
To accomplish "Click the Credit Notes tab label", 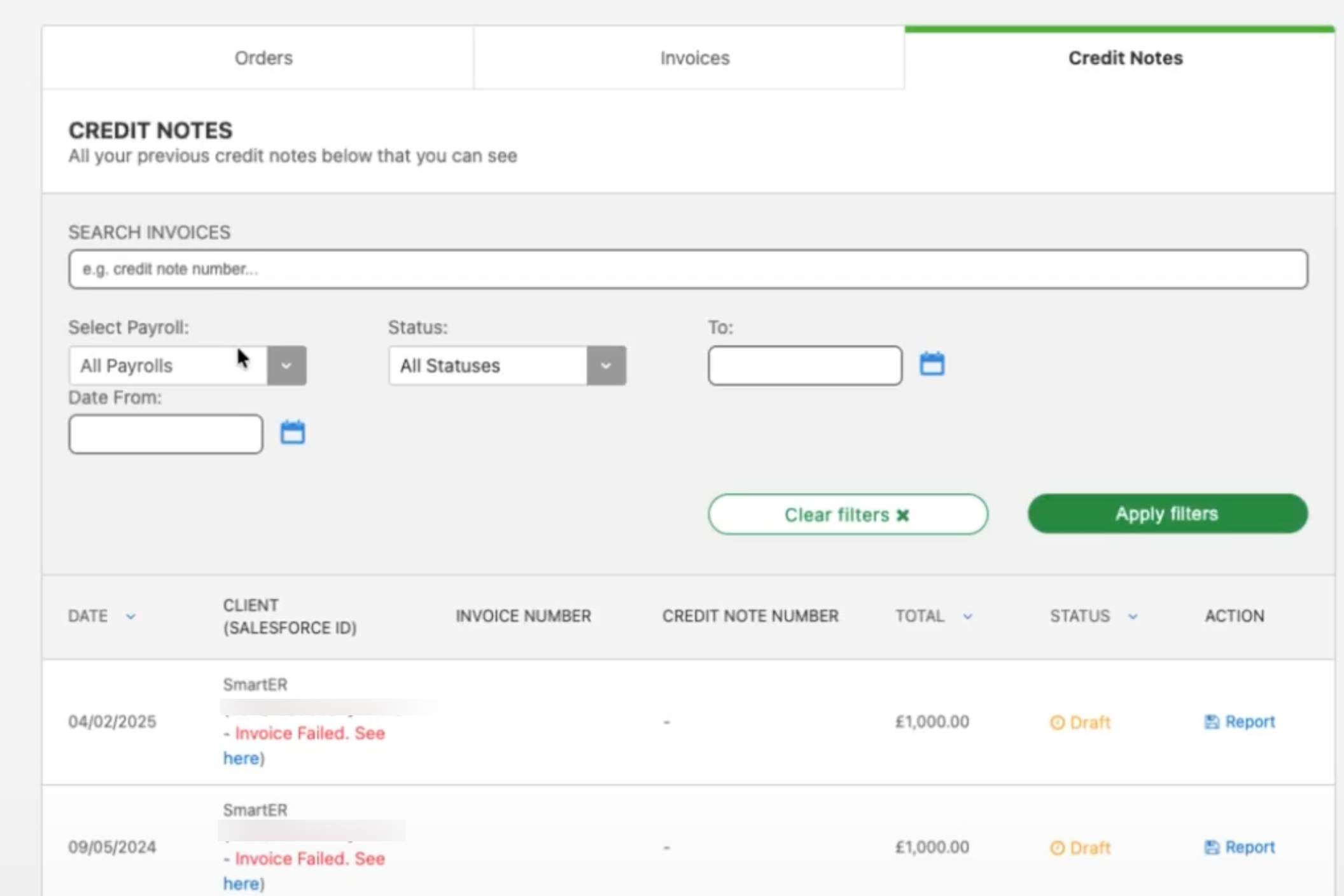I will click(x=1125, y=58).
